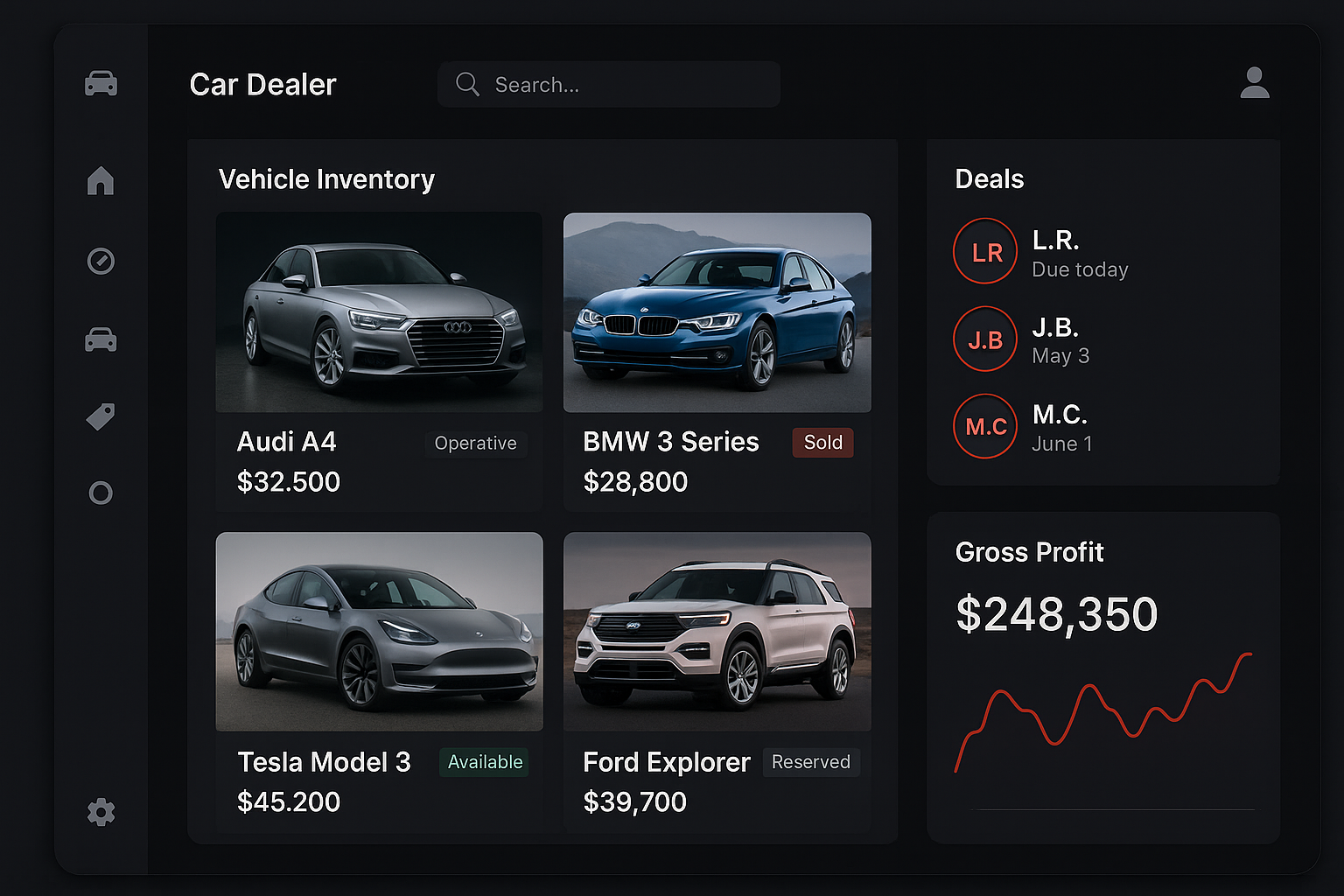
Task: Select the vehicles car icon below the compass icon
Action: pyautogui.click(x=101, y=339)
